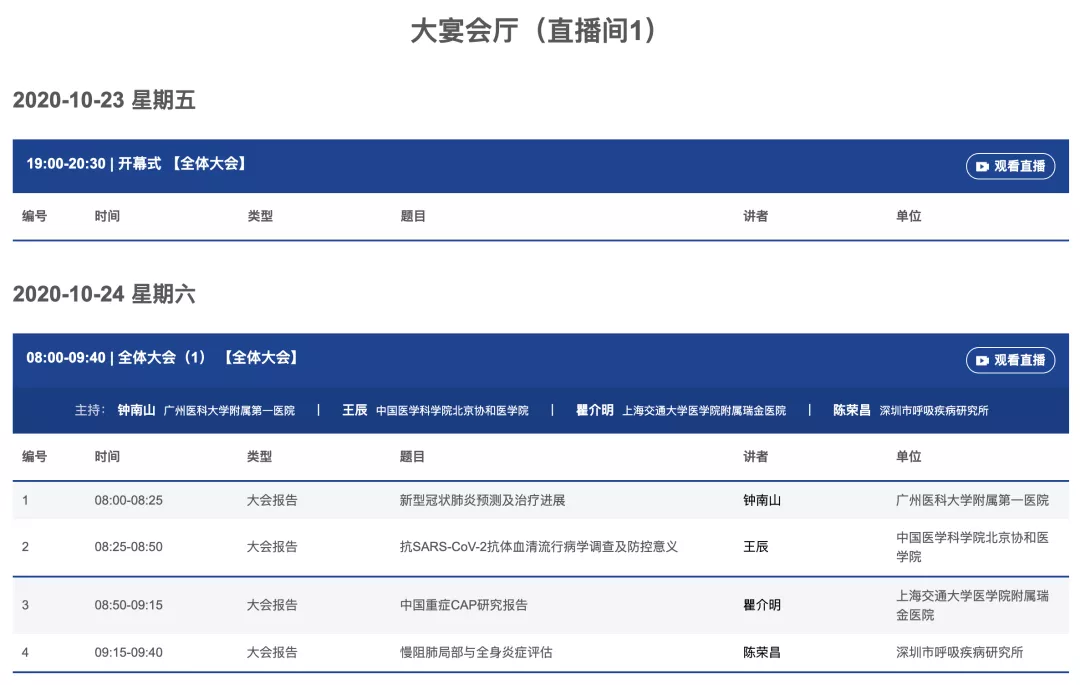Click host name 瞿介明 in the 主持 bar

click(594, 410)
